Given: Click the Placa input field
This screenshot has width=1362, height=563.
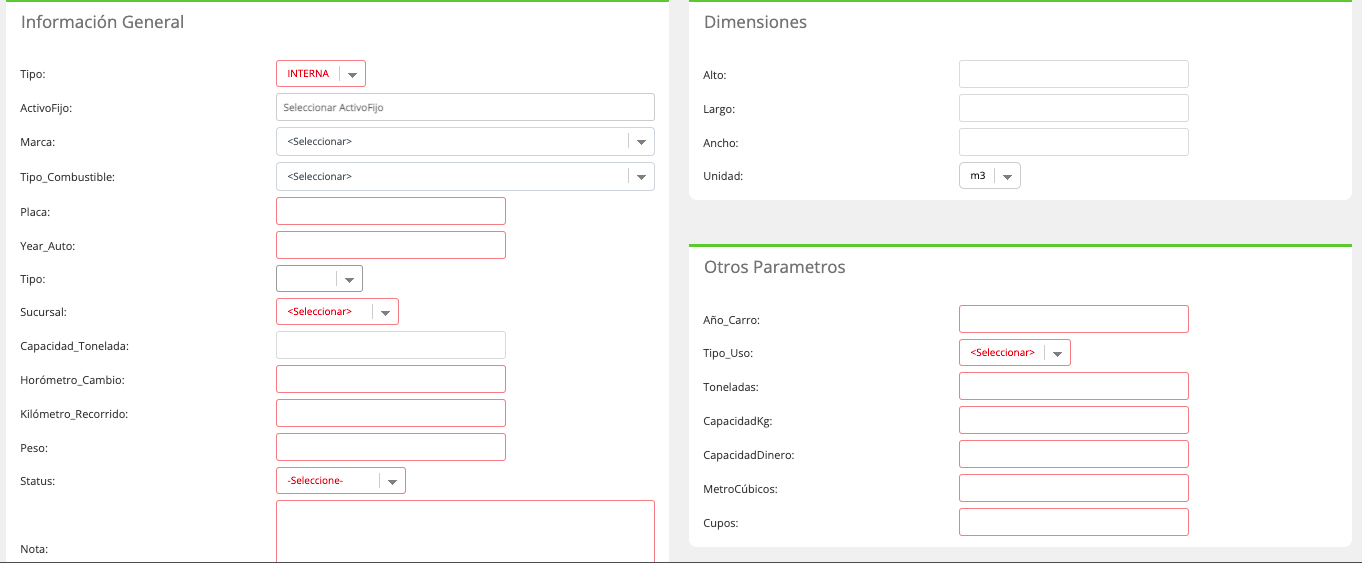Looking at the screenshot, I should coord(391,211).
